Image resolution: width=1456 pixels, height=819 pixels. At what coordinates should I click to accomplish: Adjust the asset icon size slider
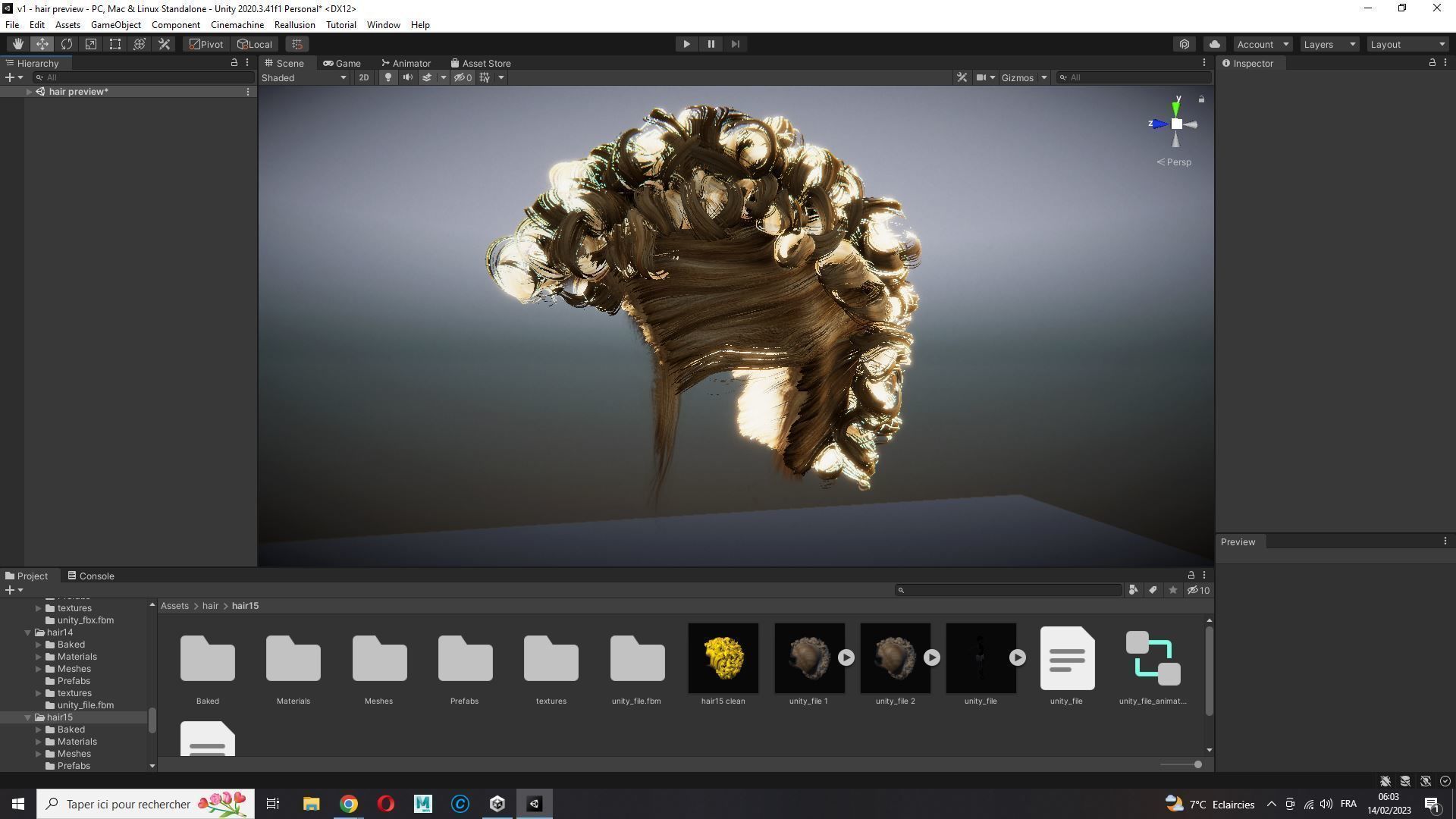coord(1197,764)
